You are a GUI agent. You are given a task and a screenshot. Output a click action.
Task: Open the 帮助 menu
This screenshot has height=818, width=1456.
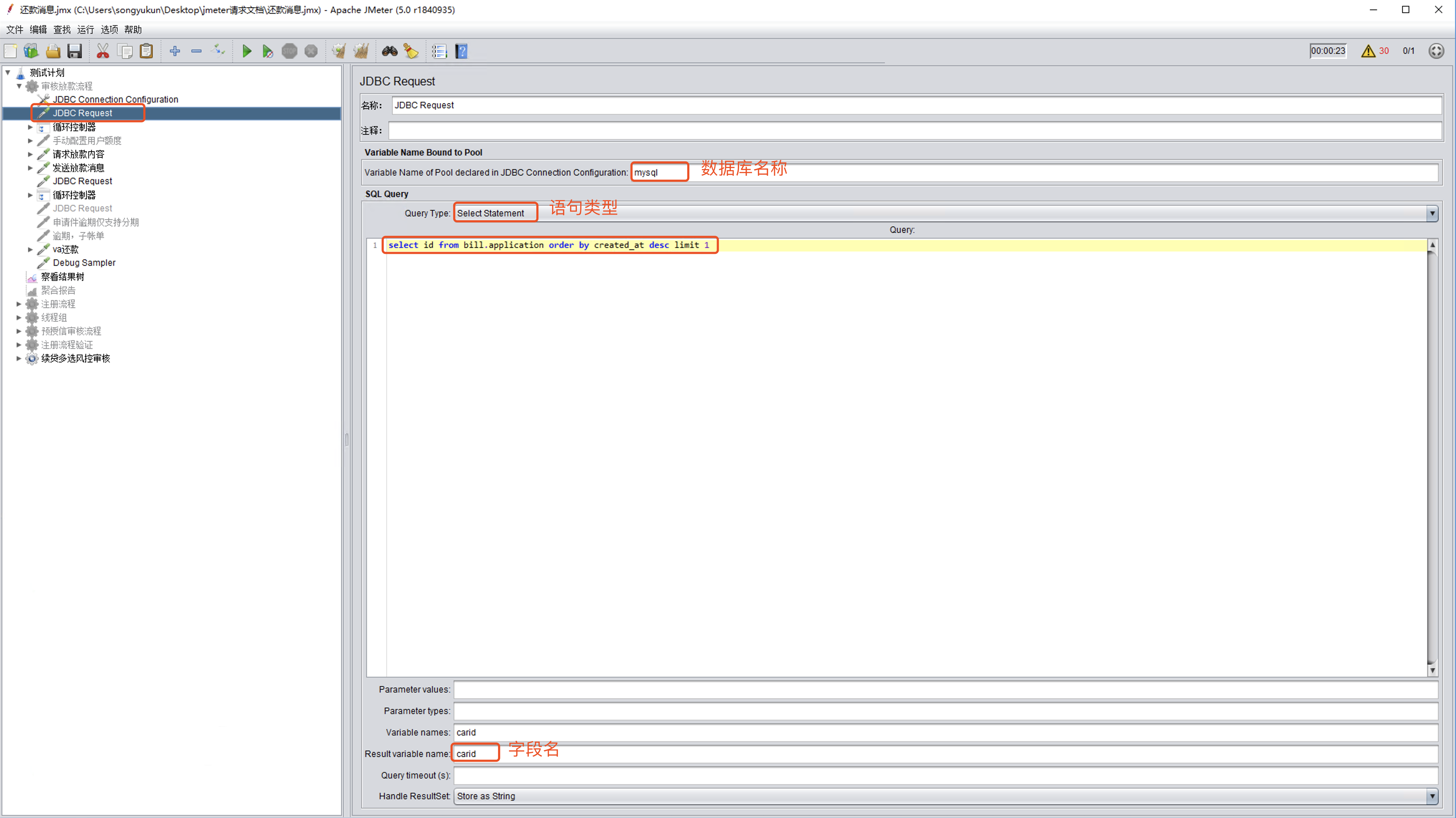click(133, 29)
